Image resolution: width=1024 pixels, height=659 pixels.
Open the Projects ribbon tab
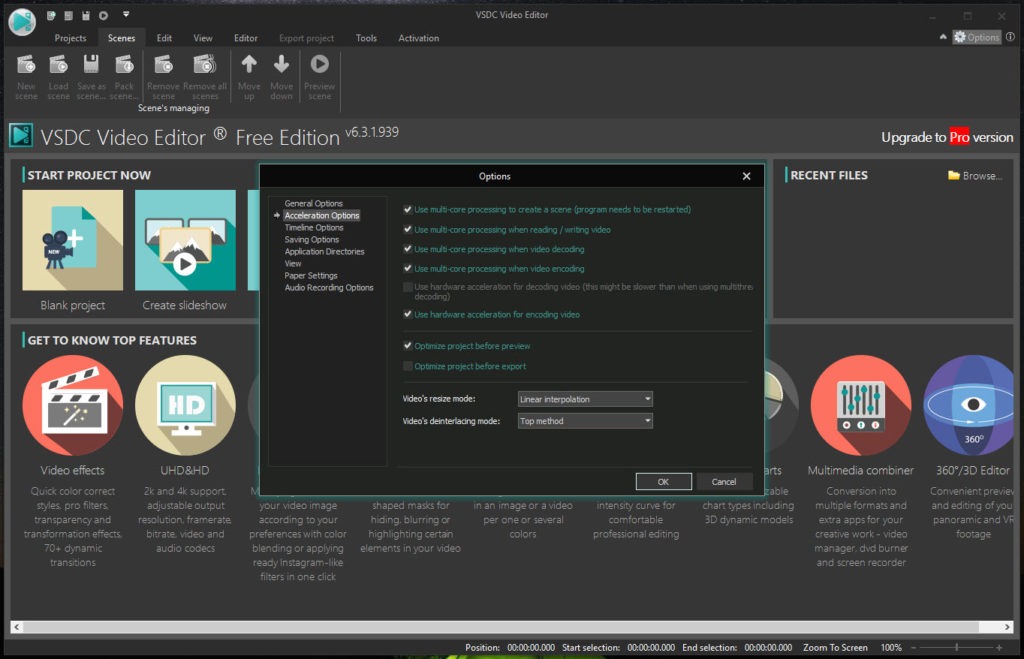pos(71,38)
